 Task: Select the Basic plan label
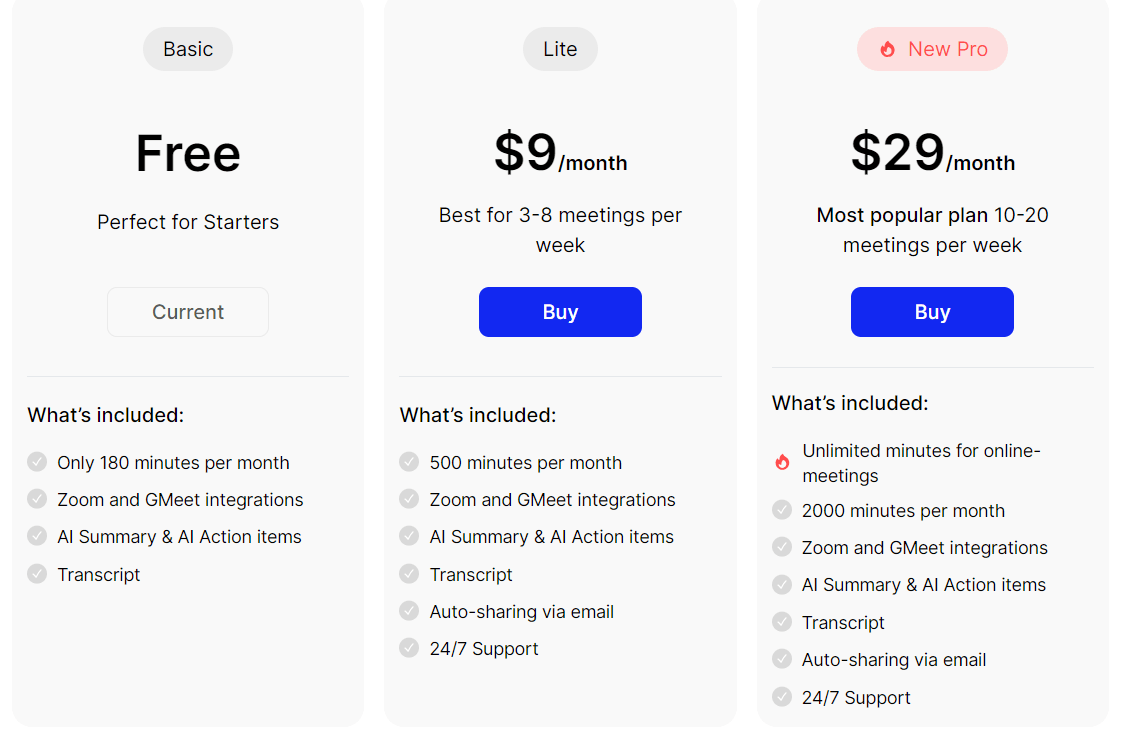[x=188, y=49]
